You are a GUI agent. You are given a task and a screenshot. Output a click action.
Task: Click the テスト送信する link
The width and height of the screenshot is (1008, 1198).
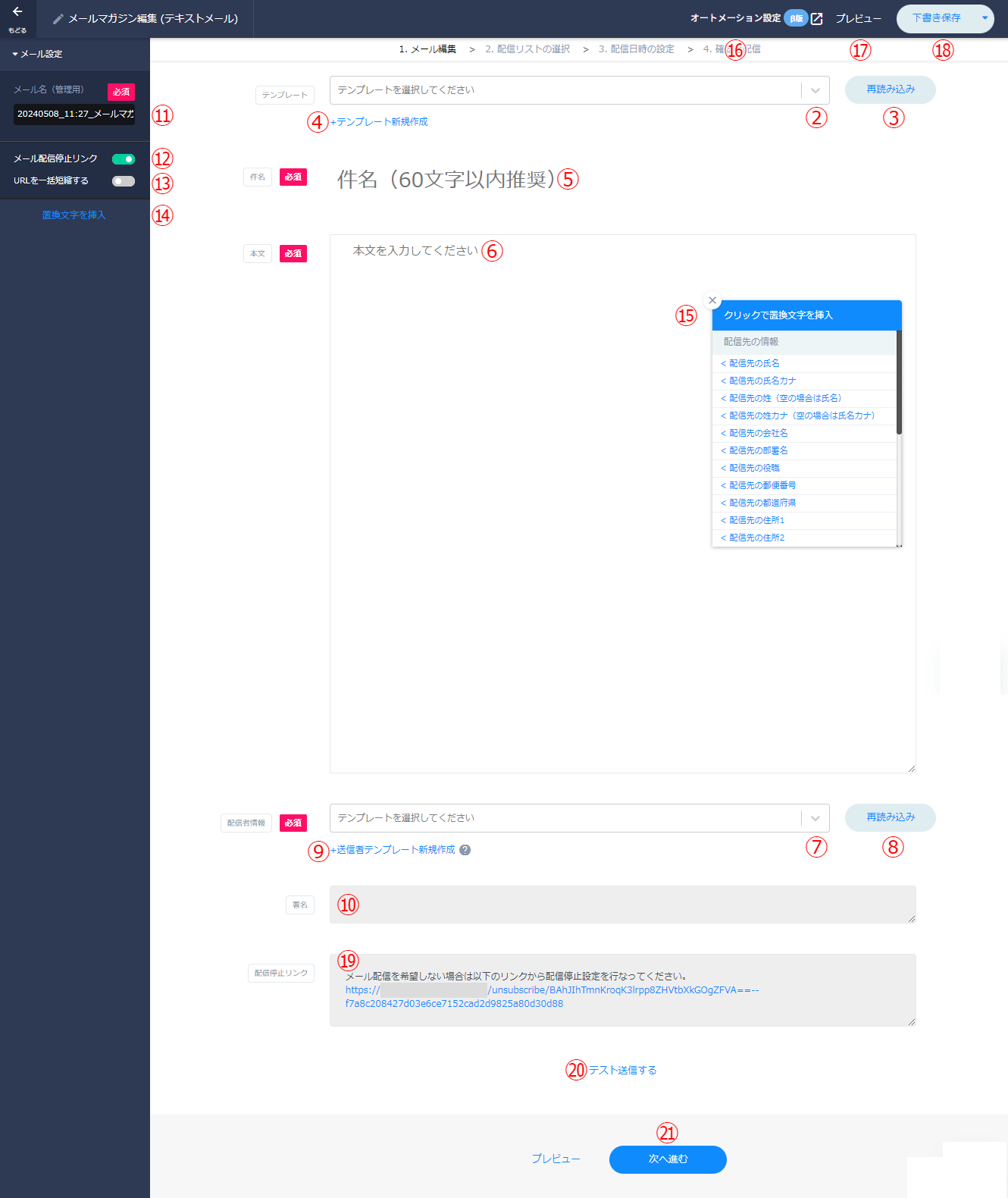point(622,1070)
